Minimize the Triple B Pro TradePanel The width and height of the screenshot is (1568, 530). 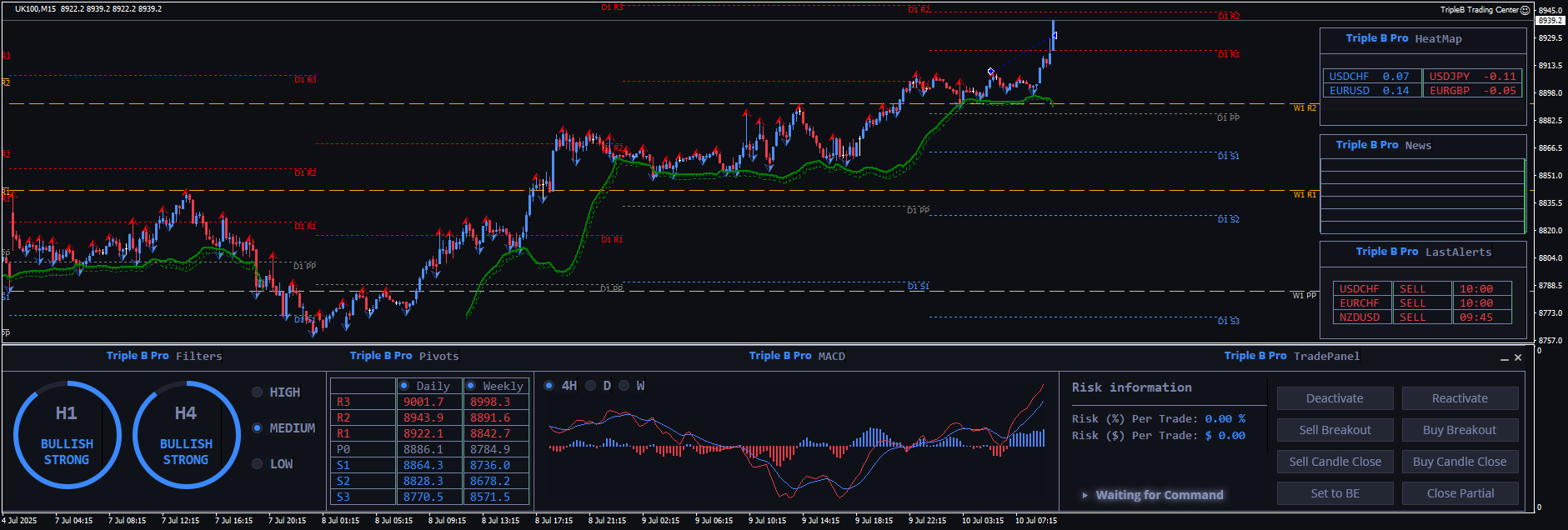1504,358
